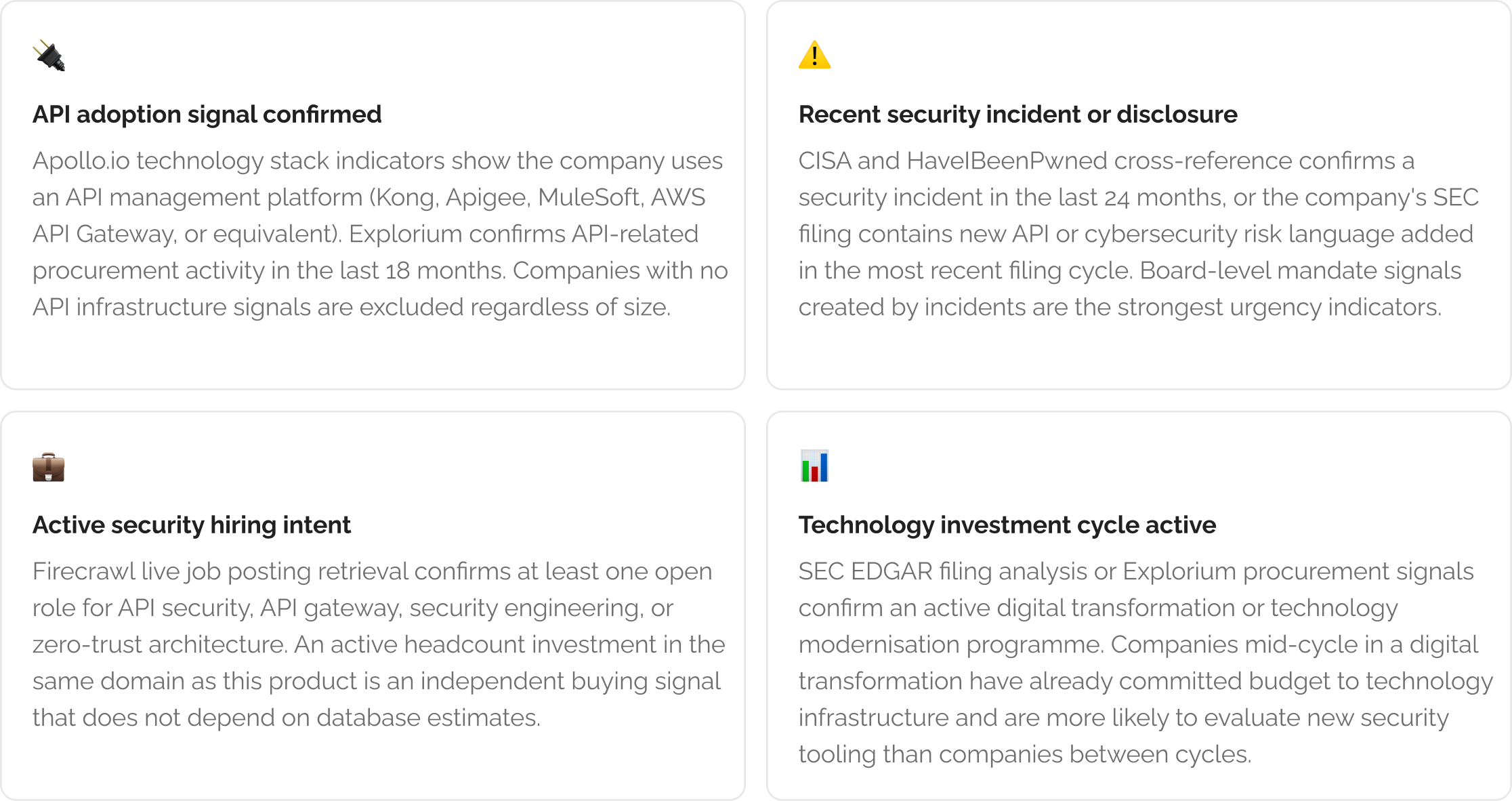This screenshot has width=1512, height=801.
Task: Click the text 'Board-level mandate signals'
Action: click(1301, 270)
